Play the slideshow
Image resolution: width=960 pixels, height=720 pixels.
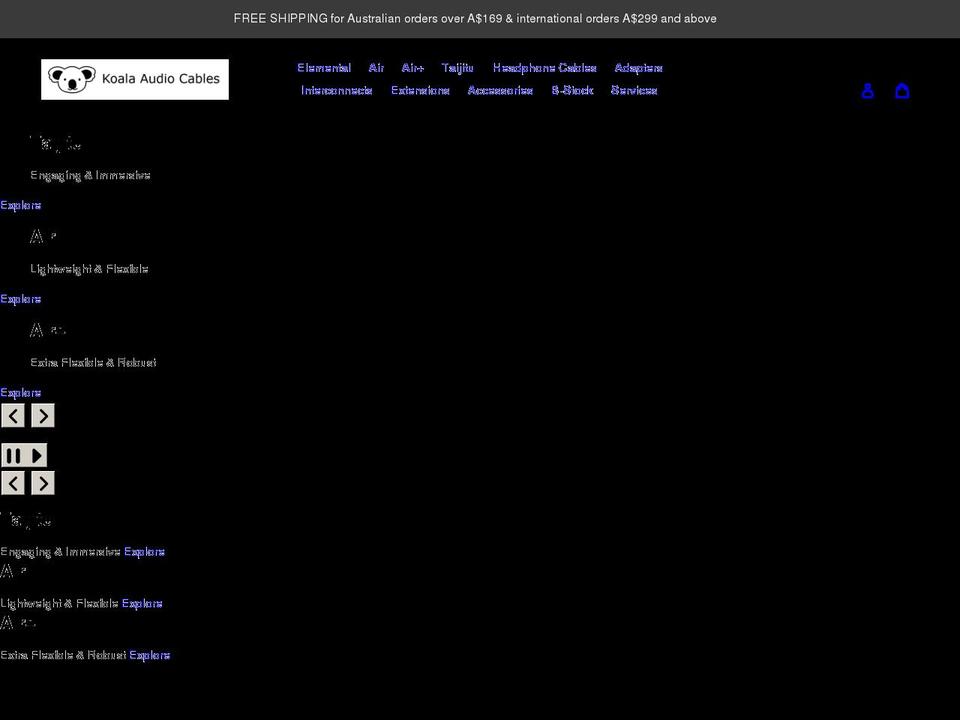pyautogui.click(x=36, y=456)
